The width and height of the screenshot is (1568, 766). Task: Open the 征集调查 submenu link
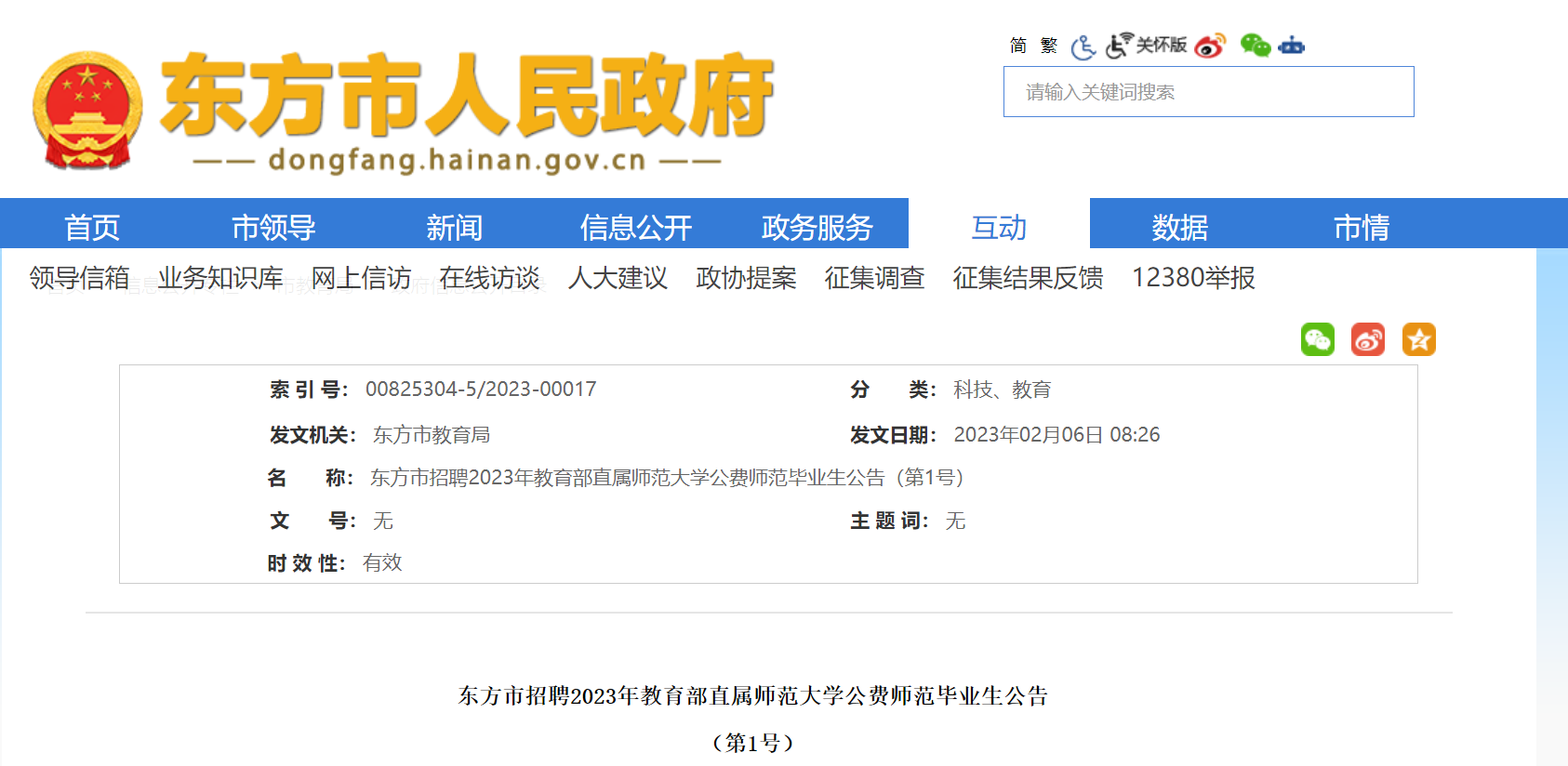point(874,278)
